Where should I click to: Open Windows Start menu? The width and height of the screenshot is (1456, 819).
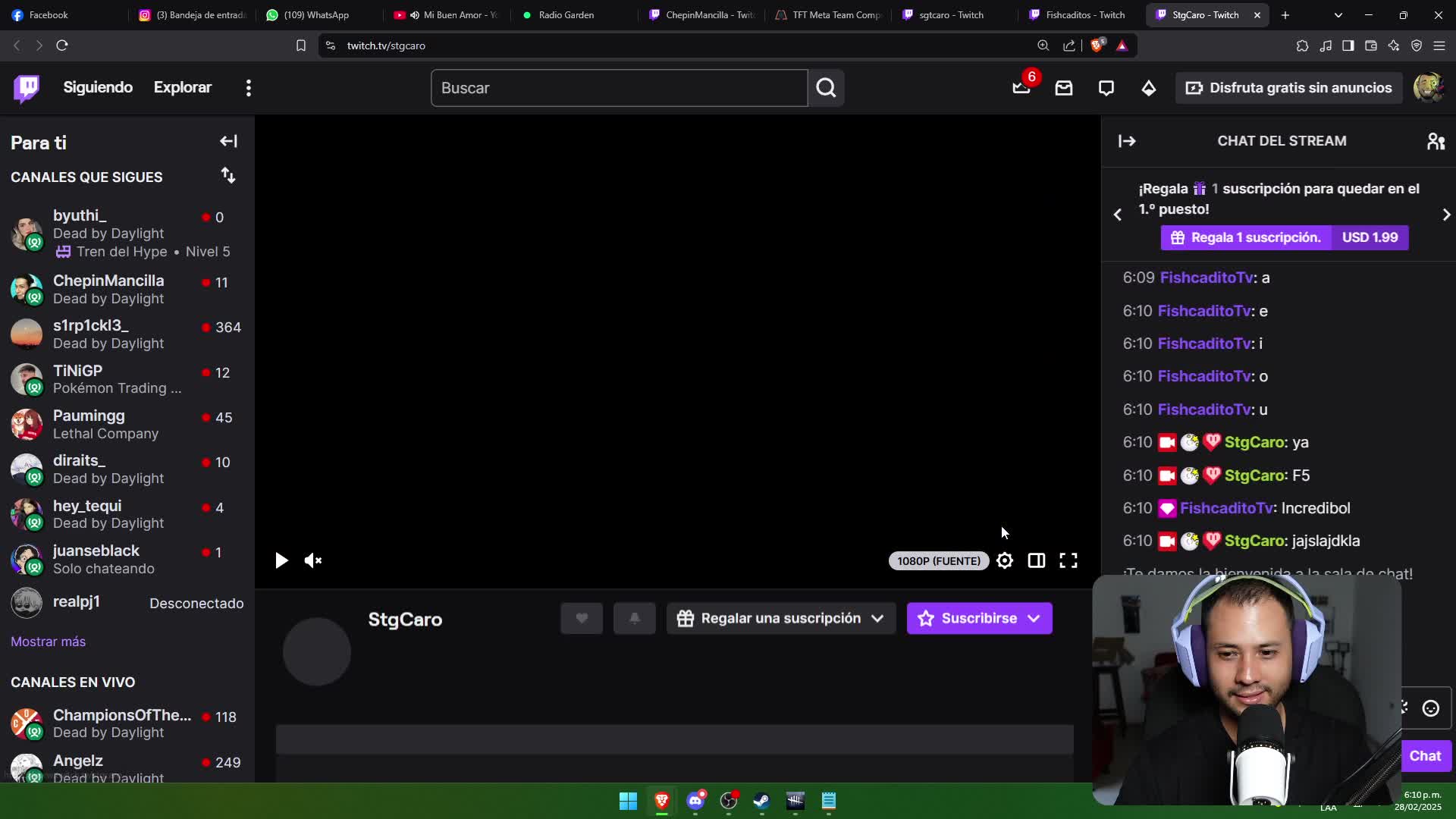628,801
